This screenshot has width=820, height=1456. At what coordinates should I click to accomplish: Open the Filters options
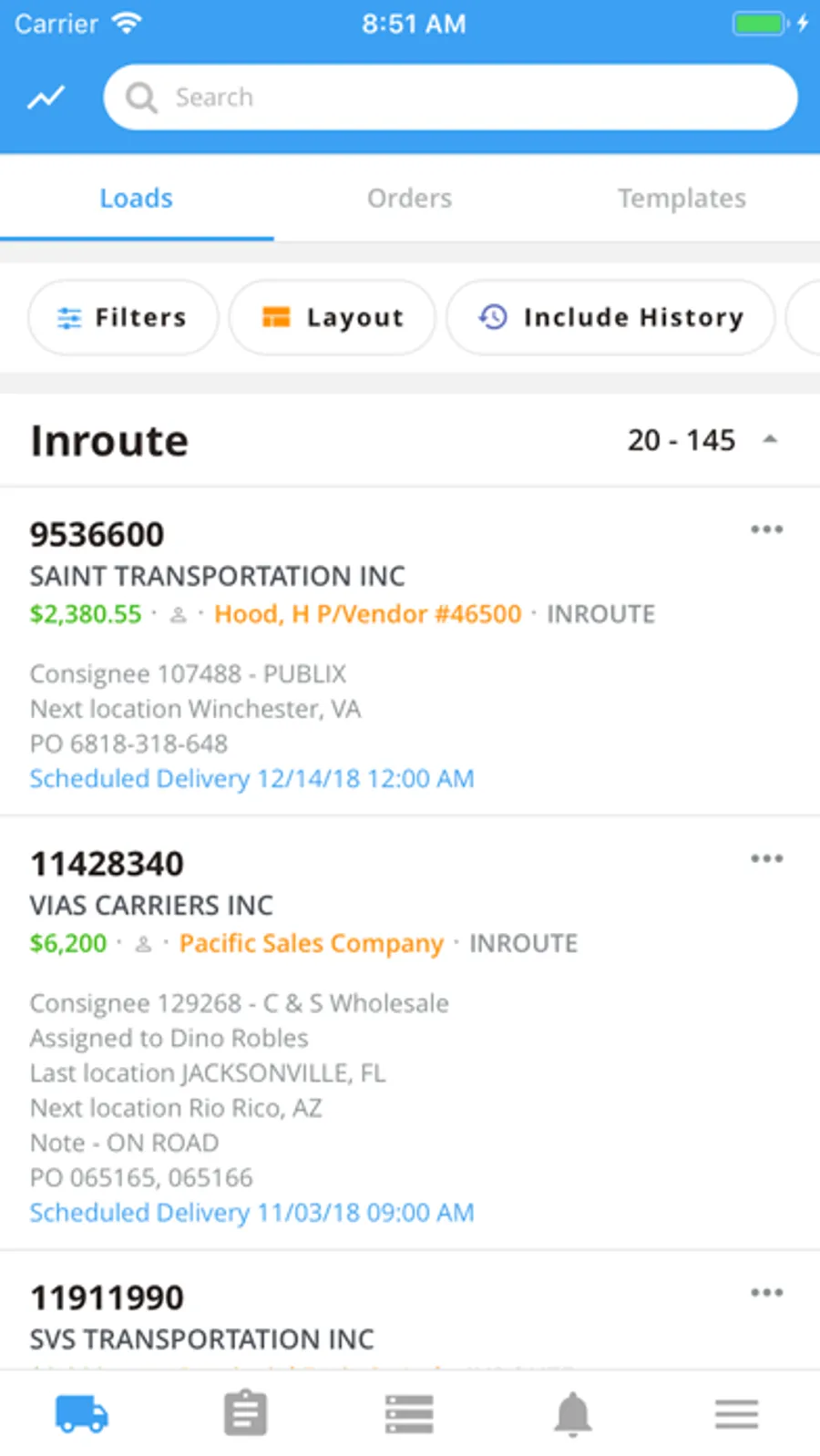[123, 317]
